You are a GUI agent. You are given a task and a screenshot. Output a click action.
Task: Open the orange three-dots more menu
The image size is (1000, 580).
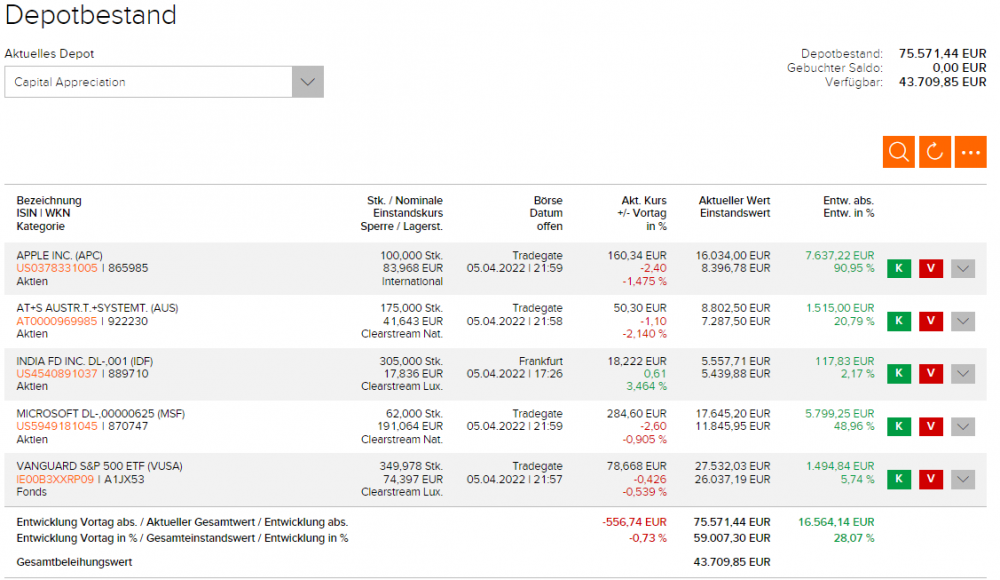[970, 152]
